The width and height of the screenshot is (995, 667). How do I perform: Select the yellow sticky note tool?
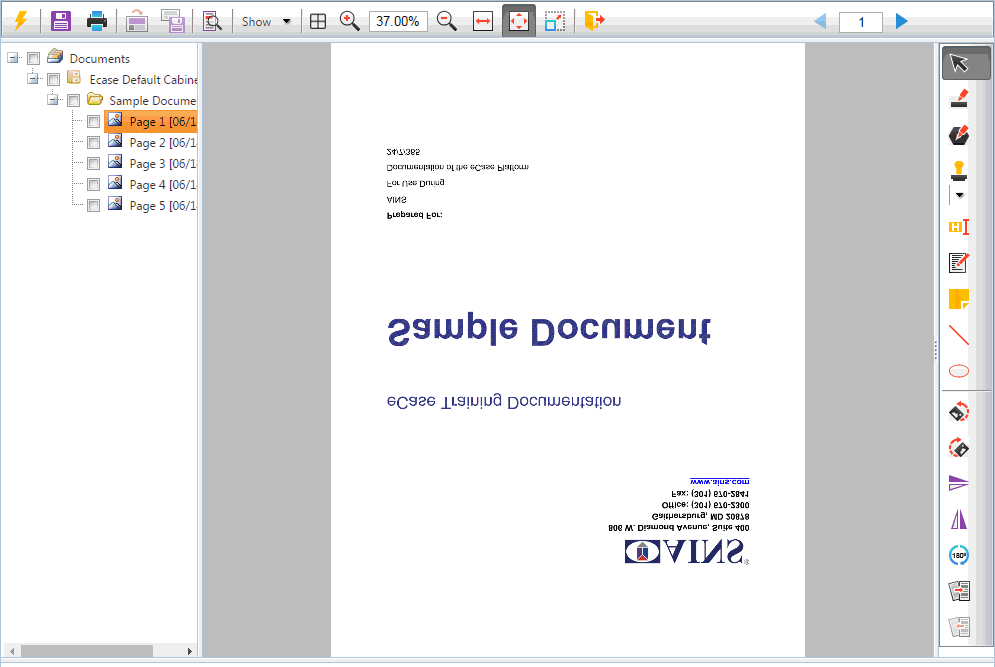959,299
